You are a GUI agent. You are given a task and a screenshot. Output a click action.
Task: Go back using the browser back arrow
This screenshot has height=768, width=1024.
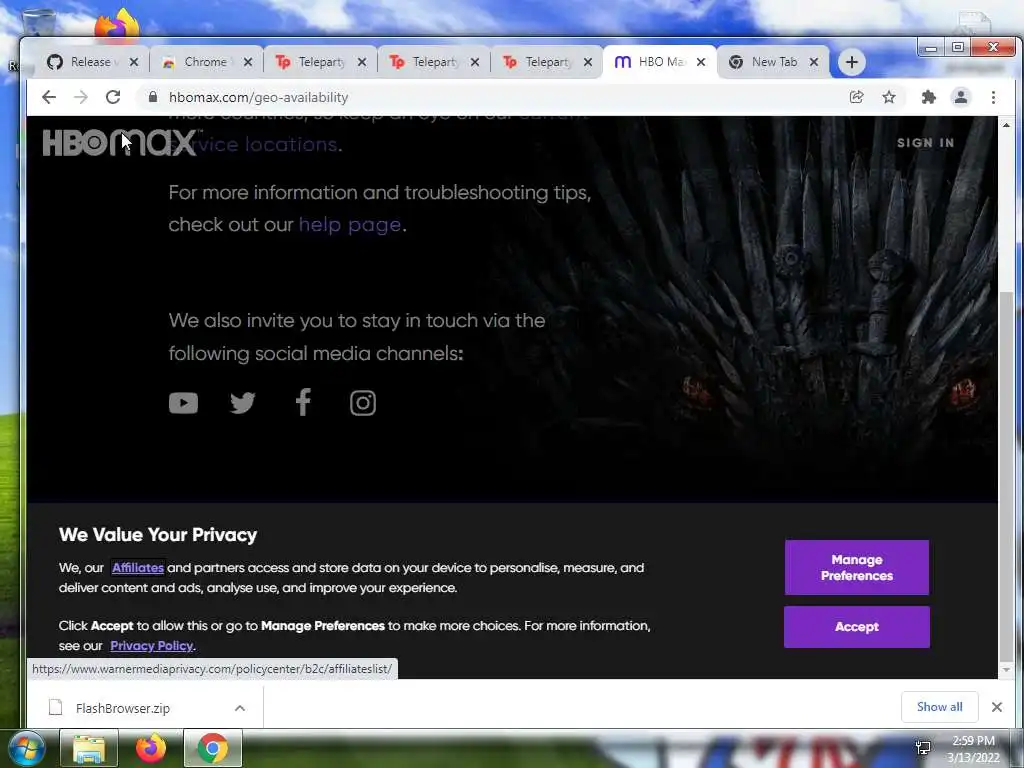point(49,97)
